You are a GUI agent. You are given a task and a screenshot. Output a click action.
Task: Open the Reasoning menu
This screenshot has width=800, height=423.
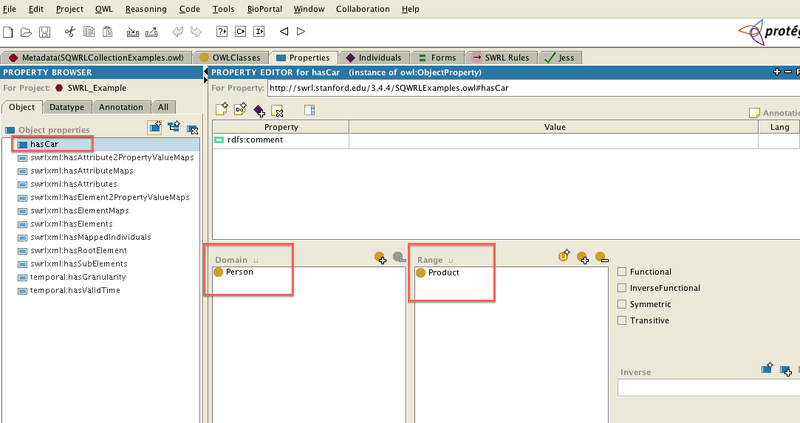point(146,9)
